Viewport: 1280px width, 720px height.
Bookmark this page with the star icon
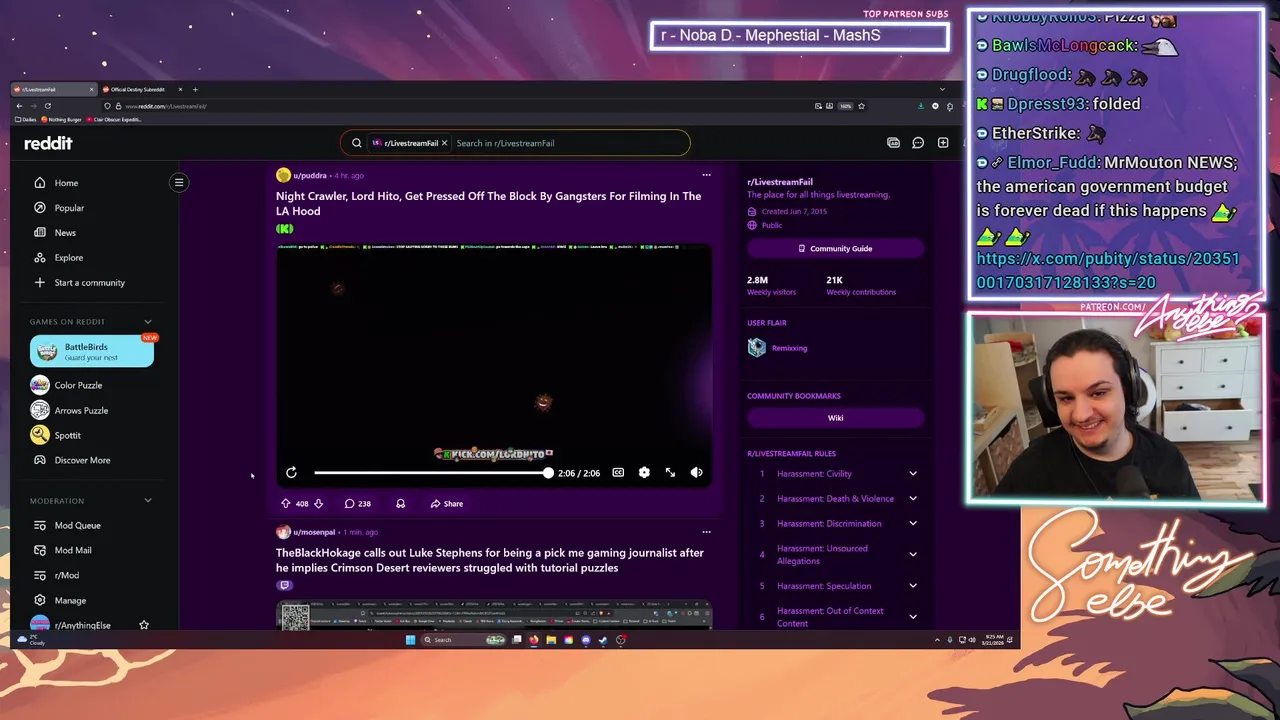point(861,106)
